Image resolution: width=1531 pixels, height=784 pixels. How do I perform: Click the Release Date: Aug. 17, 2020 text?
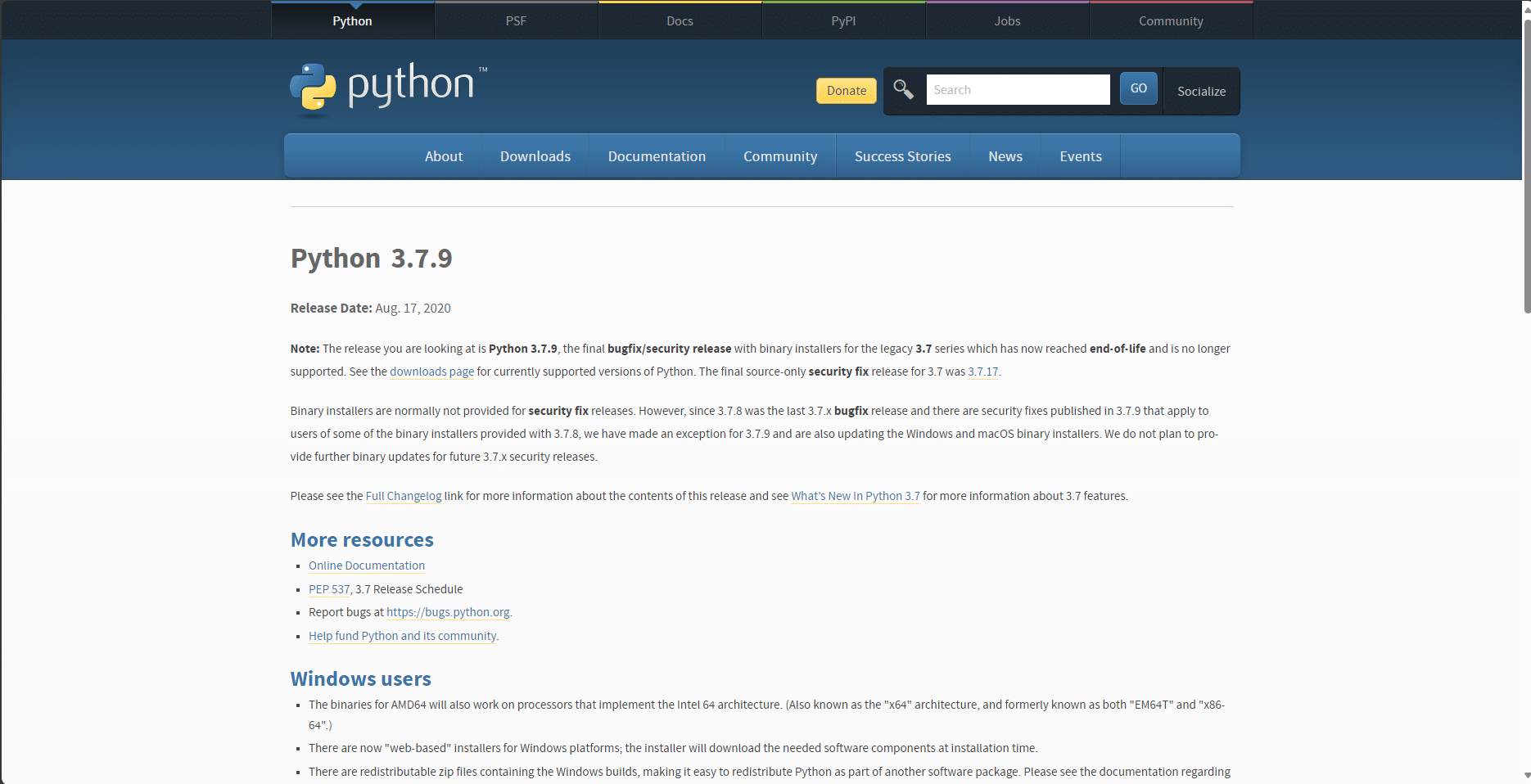pyautogui.click(x=371, y=309)
